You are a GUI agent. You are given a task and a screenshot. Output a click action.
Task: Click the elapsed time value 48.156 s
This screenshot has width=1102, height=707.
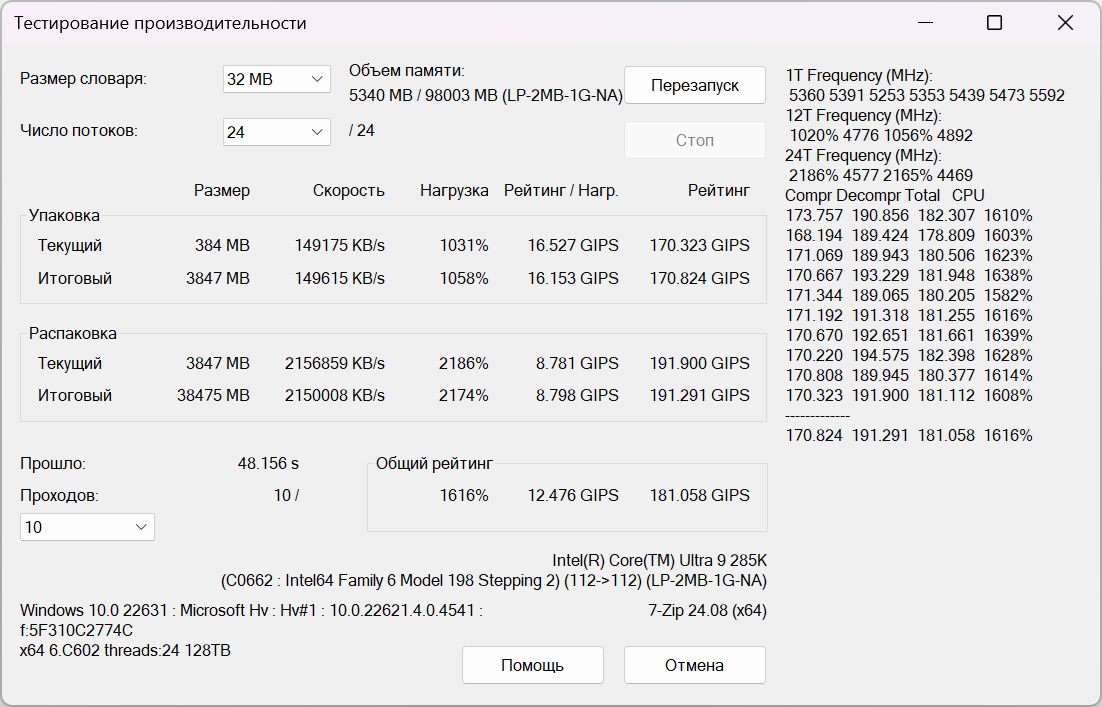pyautogui.click(x=268, y=464)
